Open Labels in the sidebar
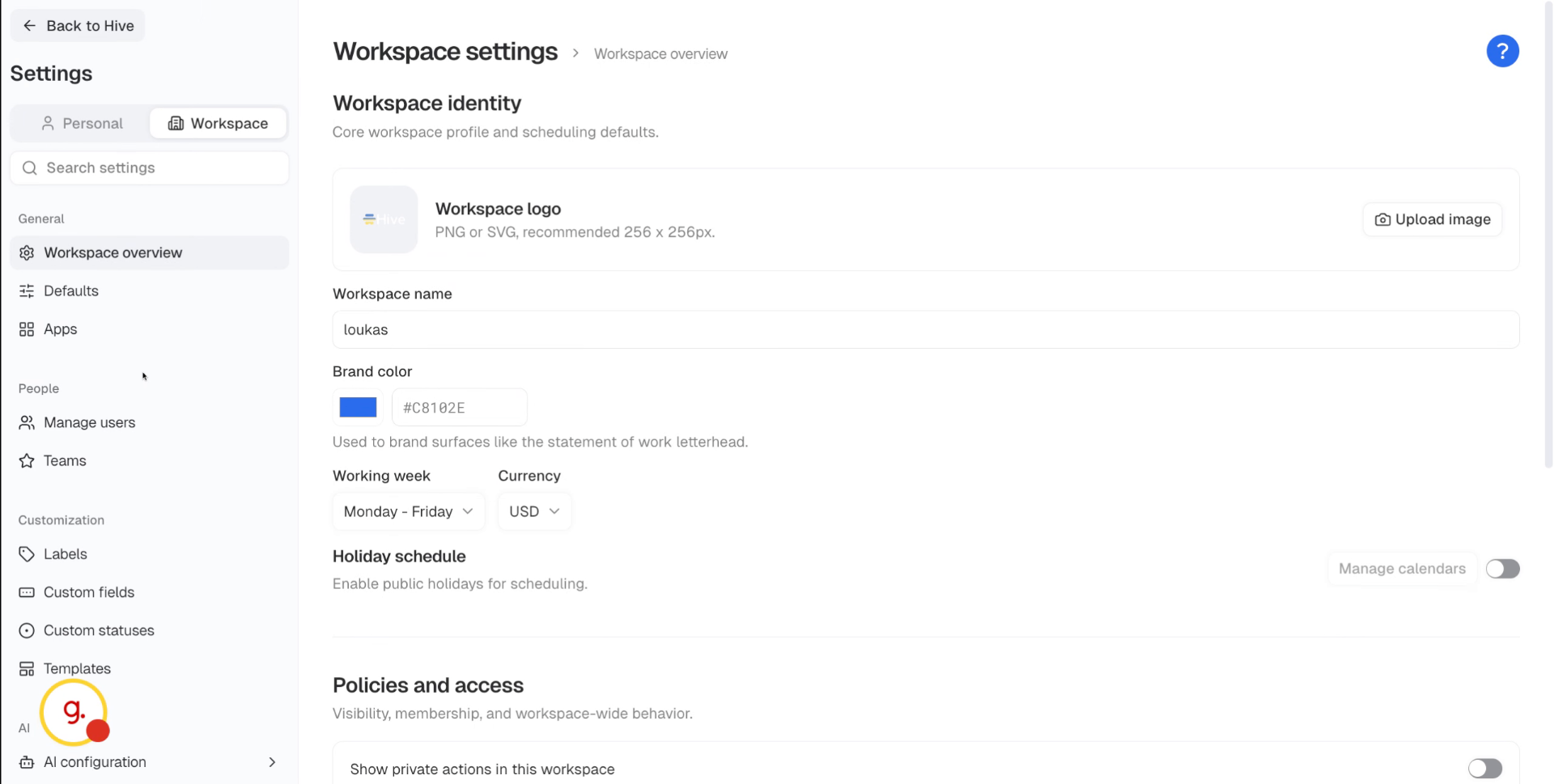This screenshot has height=784, width=1554. (150, 554)
